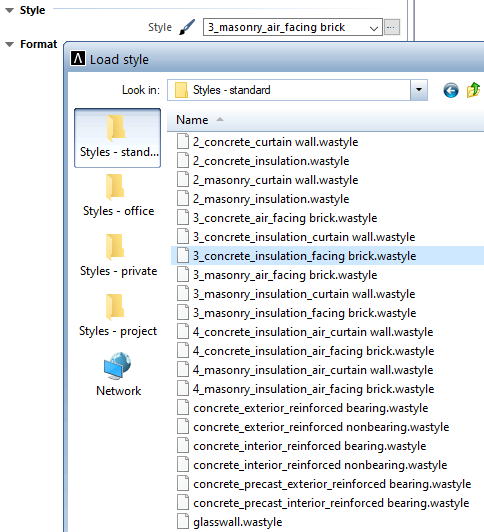This screenshot has height=532, width=484.
Task: Click file icon of 3_masonry_air_facing brick.wastyle
Action: tap(183, 274)
